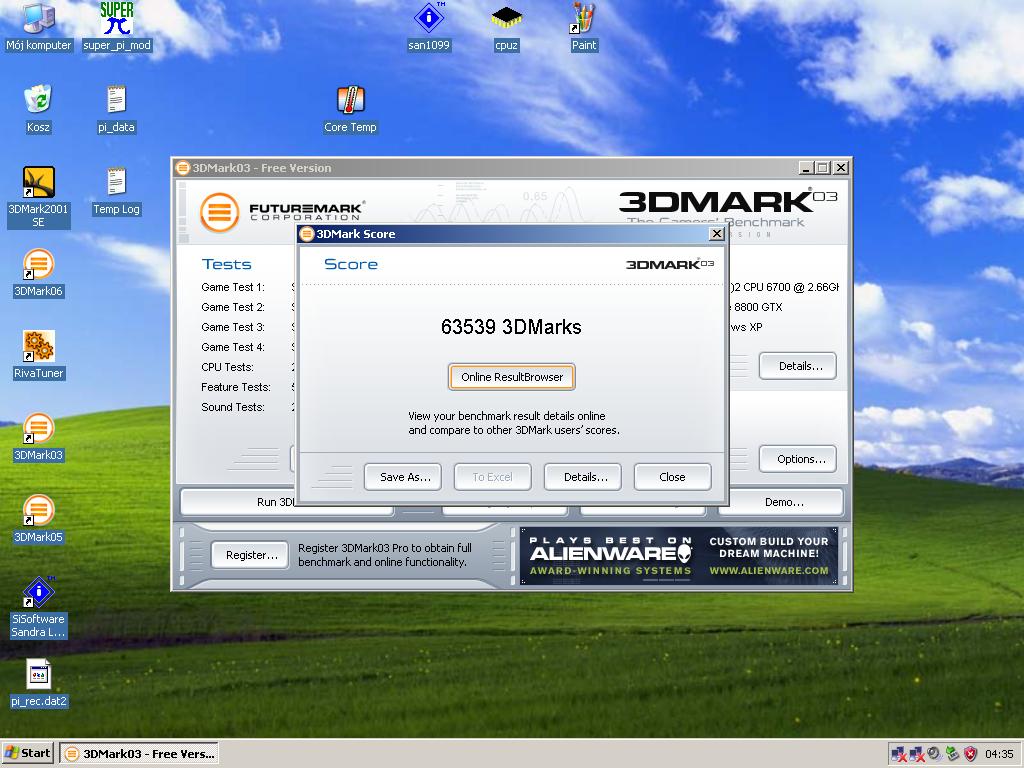Click Feature Tests label
The image size is (1024, 768).
(235, 387)
